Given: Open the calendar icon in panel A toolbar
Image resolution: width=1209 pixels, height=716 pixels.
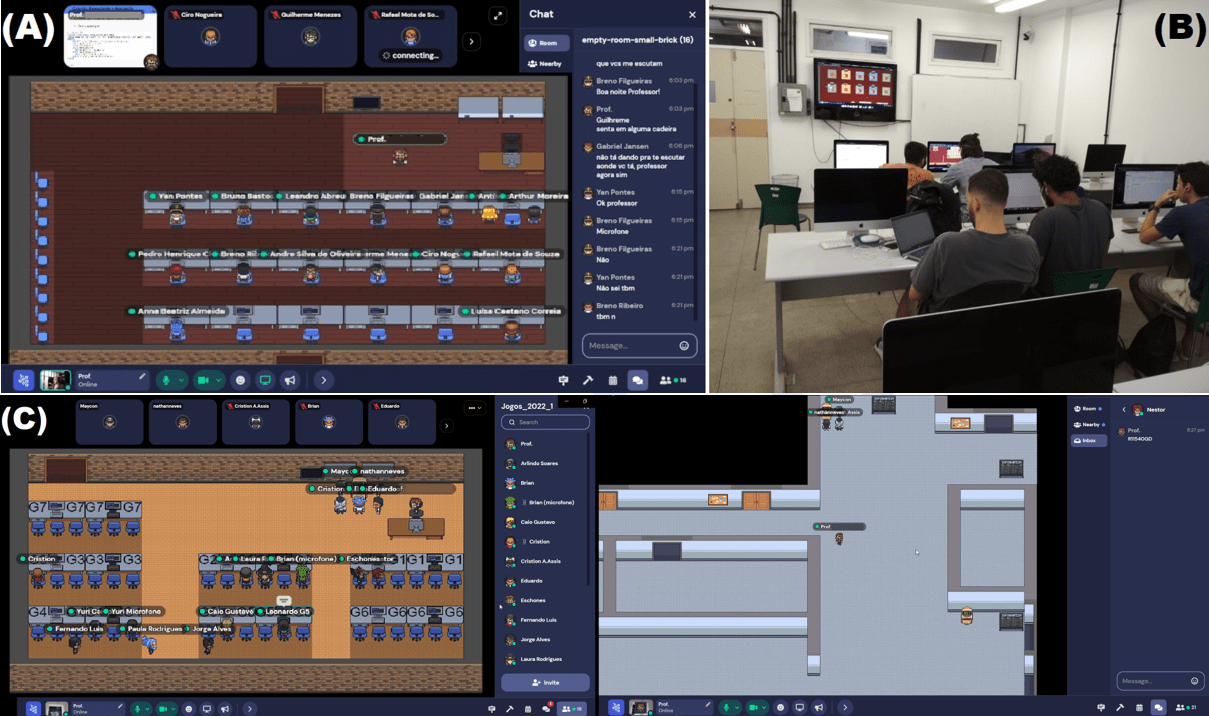Looking at the screenshot, I should coord(612,380).
